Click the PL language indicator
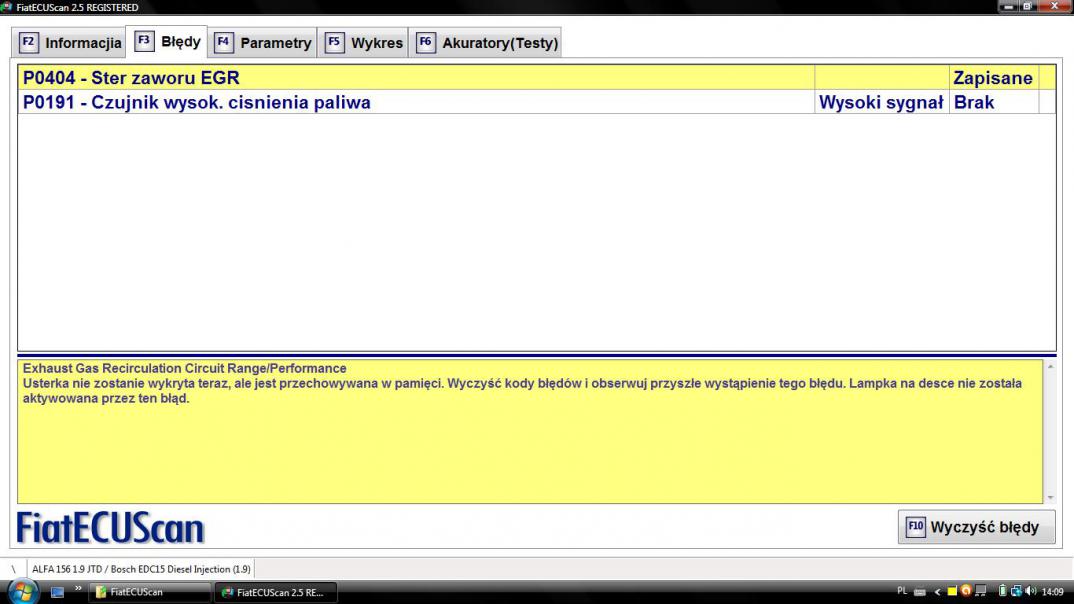 (902, 591)
